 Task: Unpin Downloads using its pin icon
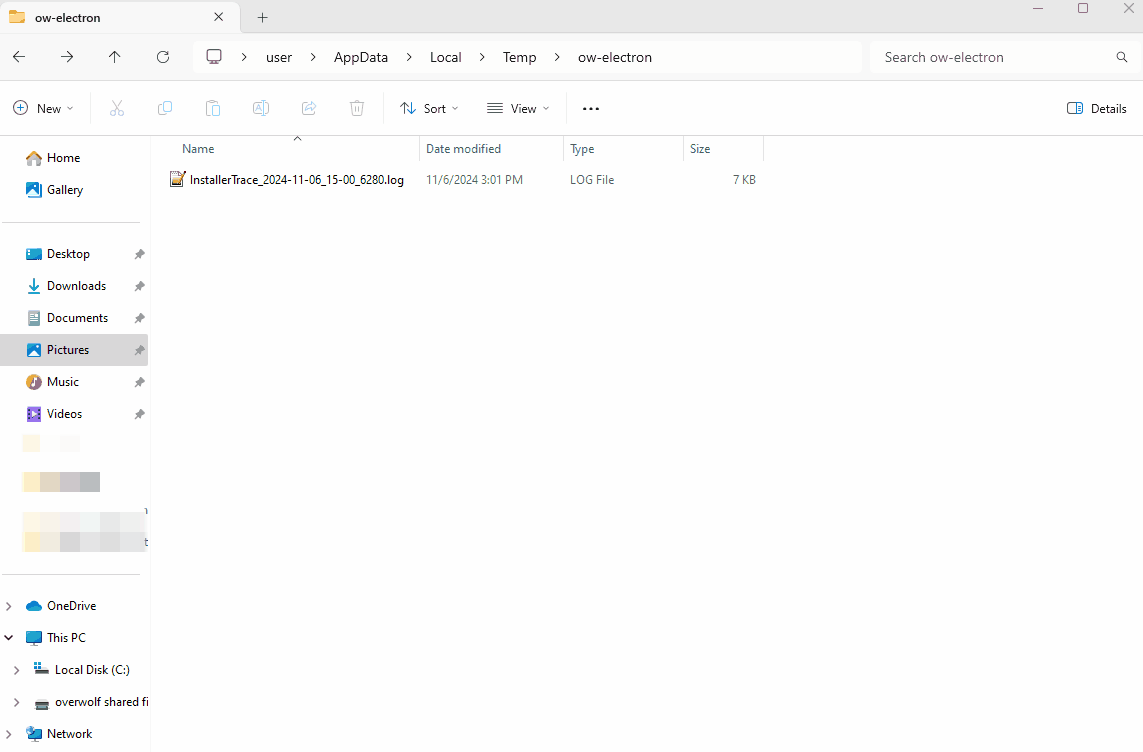click(139, 286)
